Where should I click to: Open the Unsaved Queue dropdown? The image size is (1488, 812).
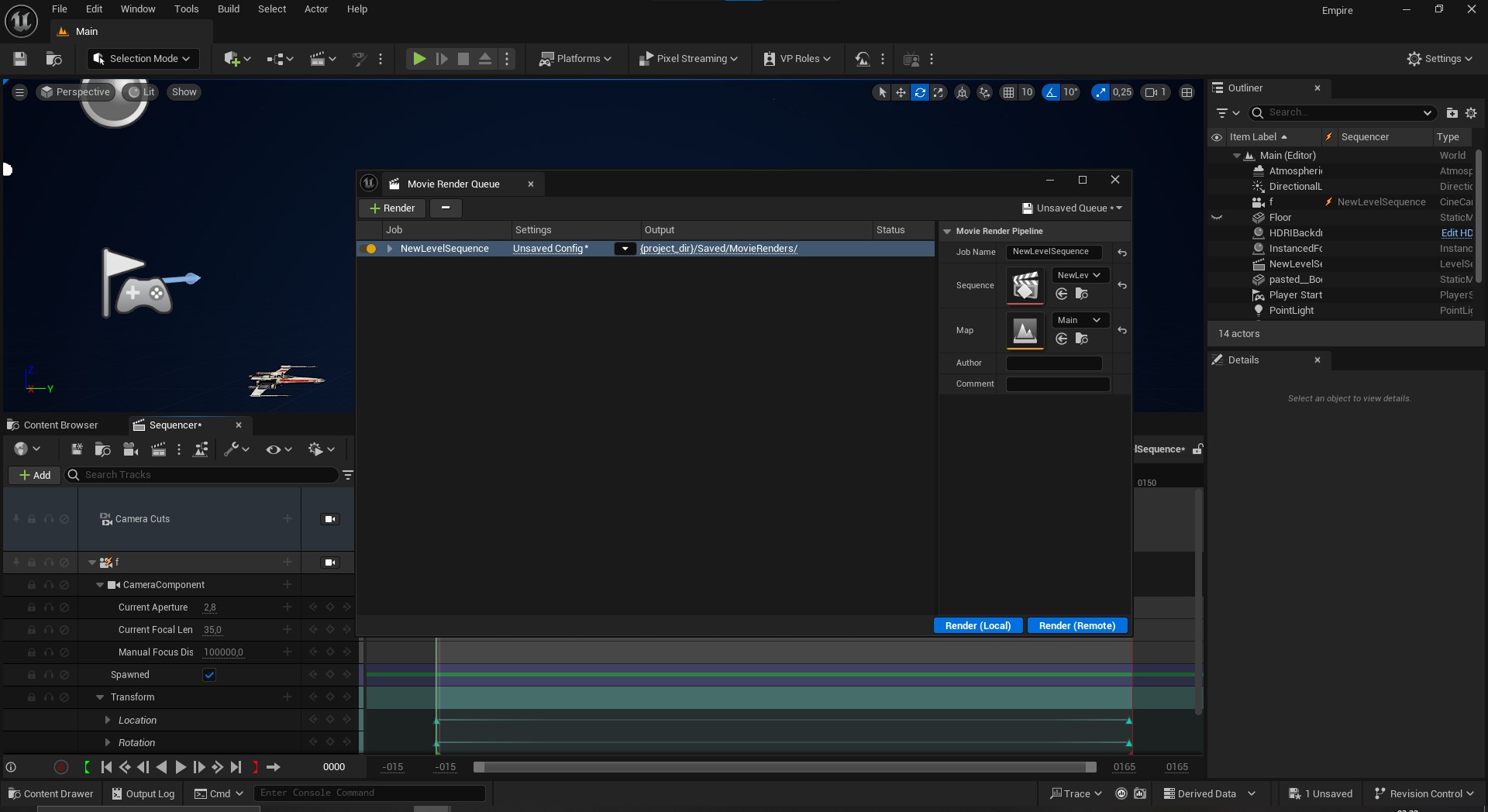pyautogui.click(x=1072, y=208)
